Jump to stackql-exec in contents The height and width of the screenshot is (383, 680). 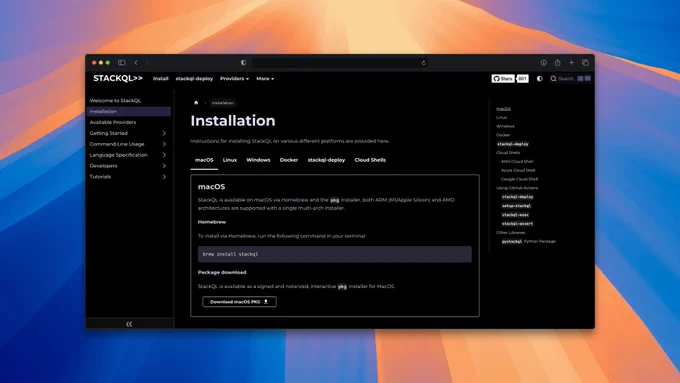515,215
